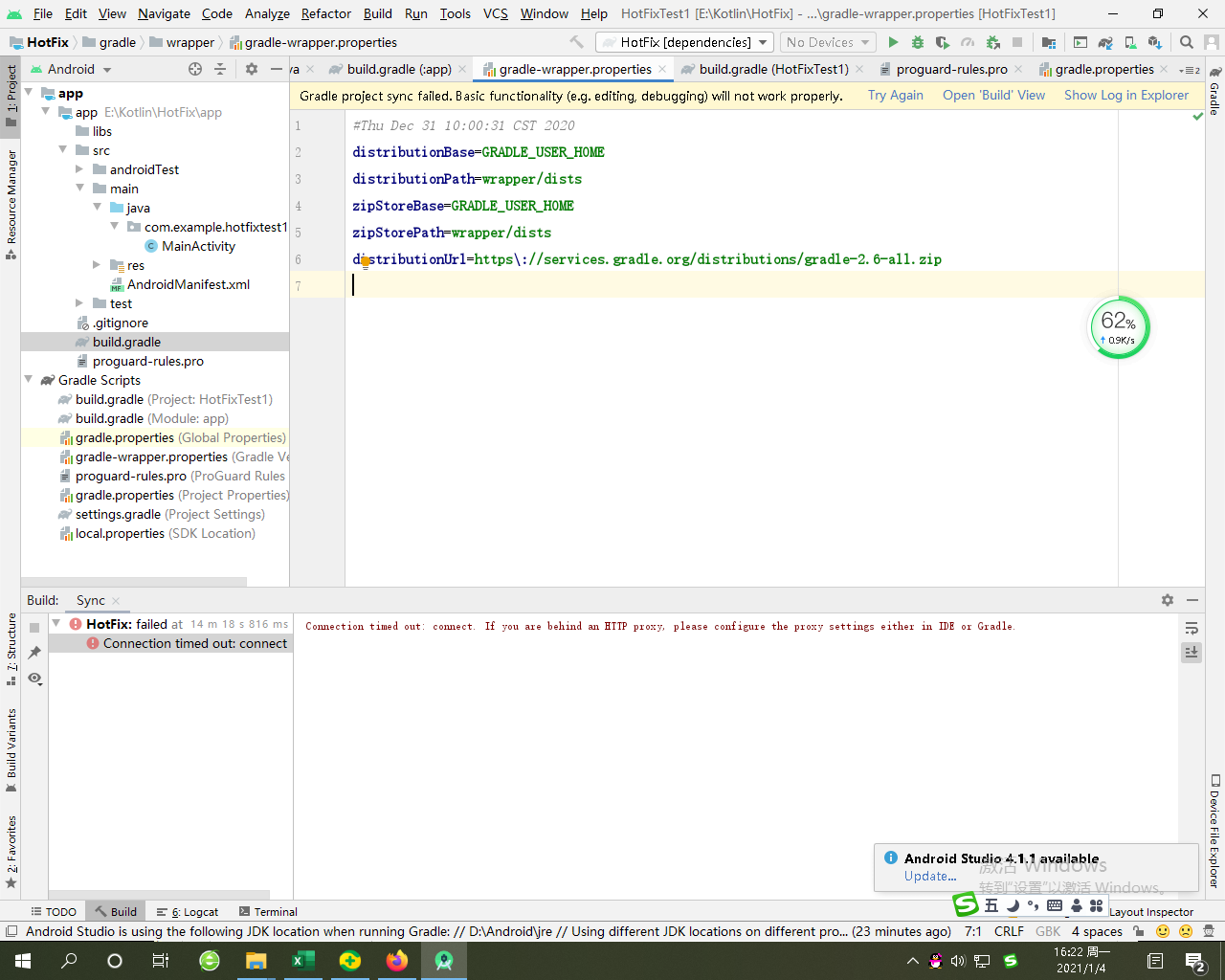Click the scroll-from-source target icon in the Project panel
The image size is (1225, 980).
[195, 69]
